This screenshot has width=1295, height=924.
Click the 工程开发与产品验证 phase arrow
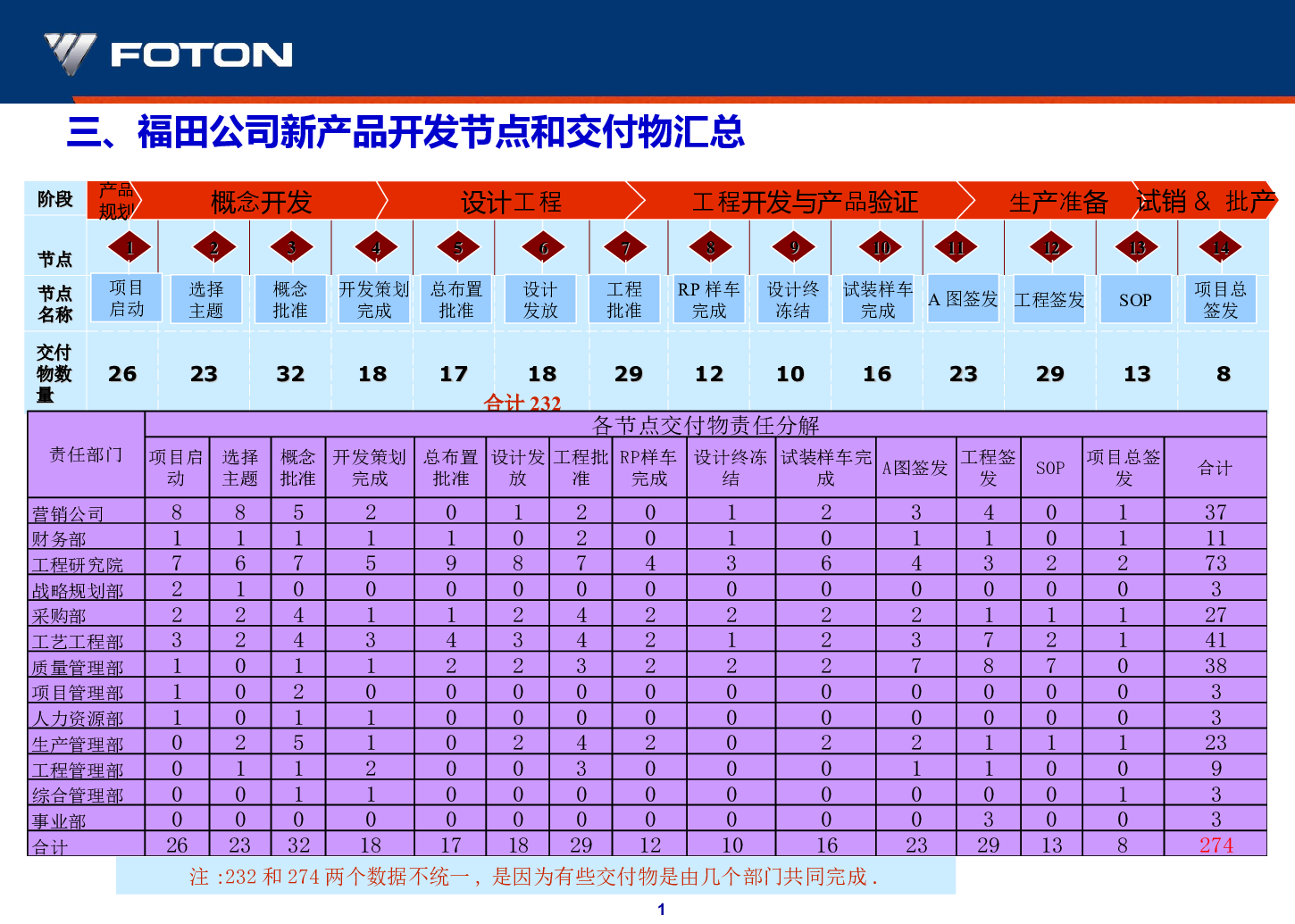coord(804,201)
